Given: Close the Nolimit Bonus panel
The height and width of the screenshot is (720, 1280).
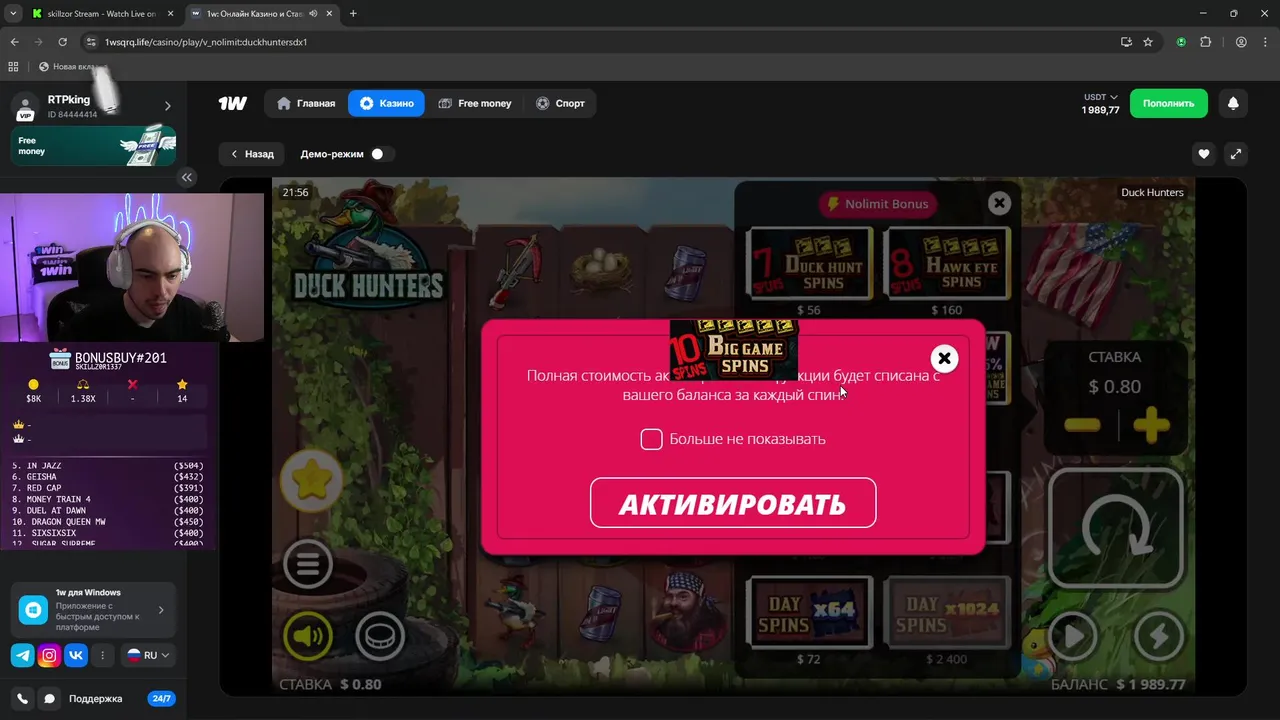Looking at the screenshot, I should [999, 203].
